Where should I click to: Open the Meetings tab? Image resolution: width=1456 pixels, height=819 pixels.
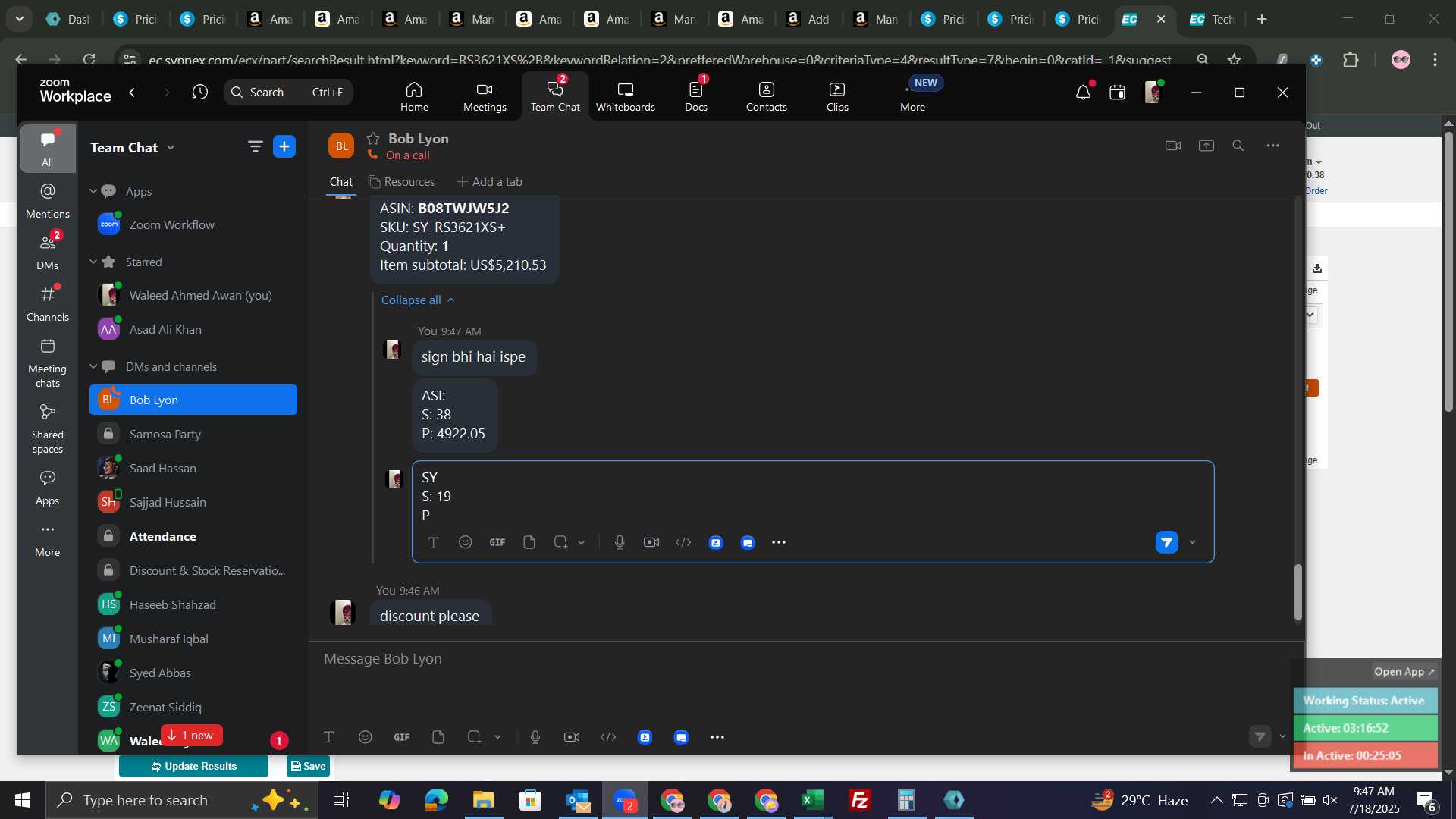[485, 96]
